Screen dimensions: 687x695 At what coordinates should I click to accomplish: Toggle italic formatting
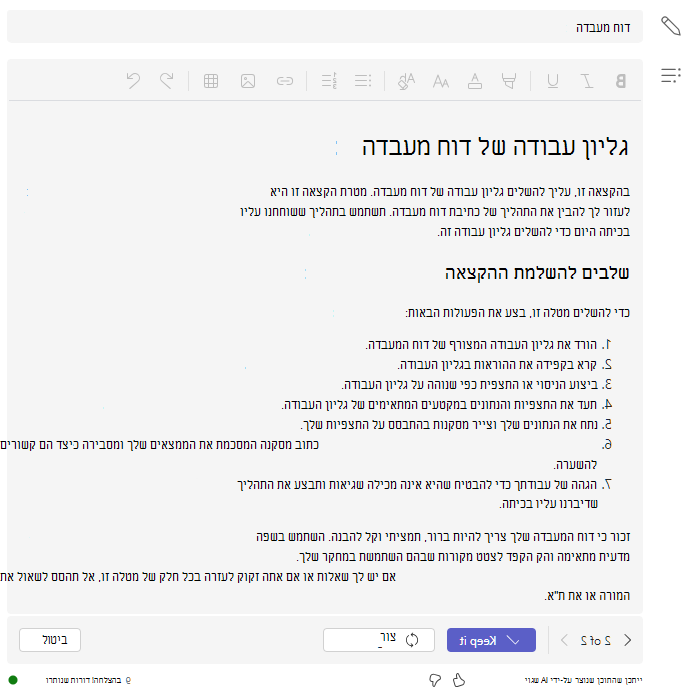[x=587, y=81]
